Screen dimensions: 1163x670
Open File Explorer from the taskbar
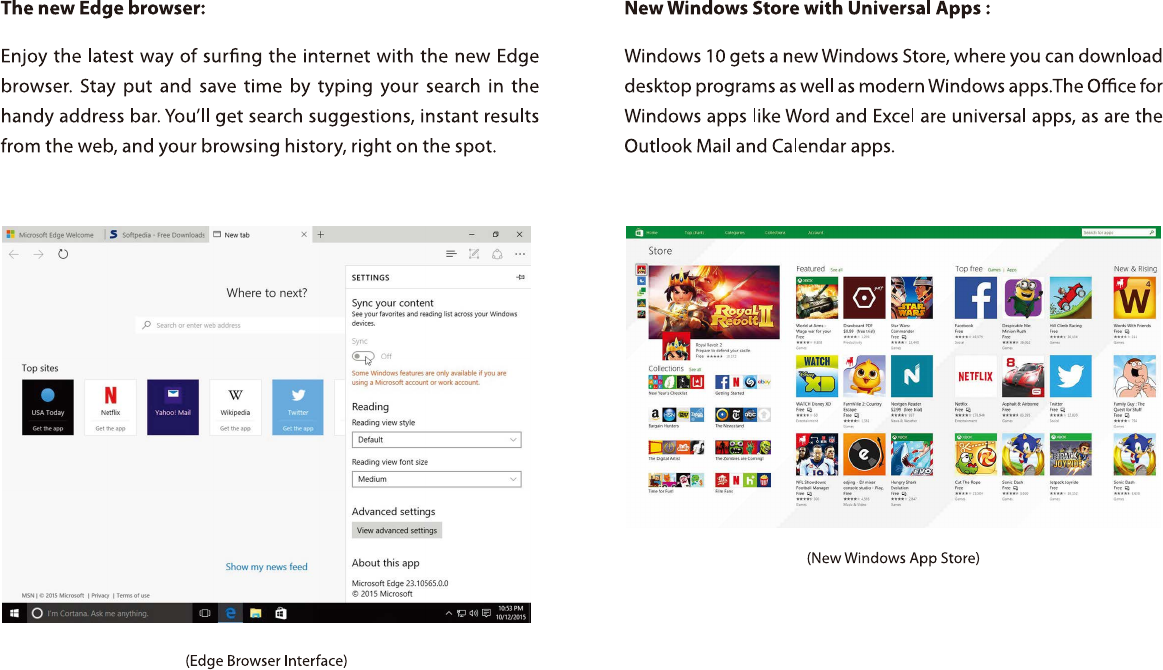[256, 614]
